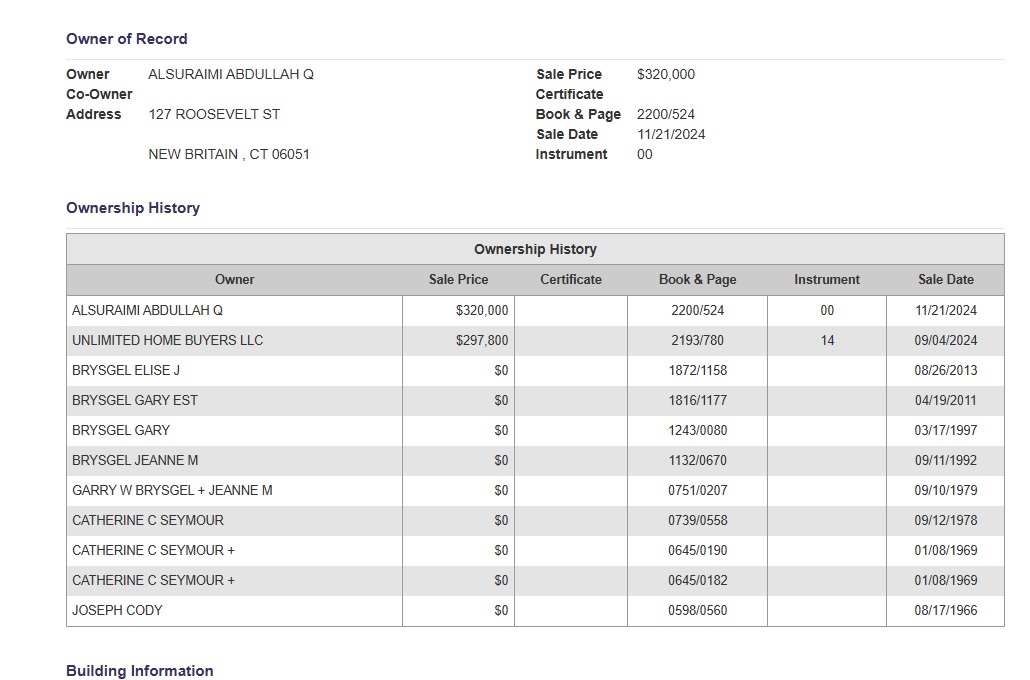The height and width of the screenshot is (680, 1030).
Task: Click sale date 09/10/1979 in table
Action: pyautogui.click(x=945, y=491)
